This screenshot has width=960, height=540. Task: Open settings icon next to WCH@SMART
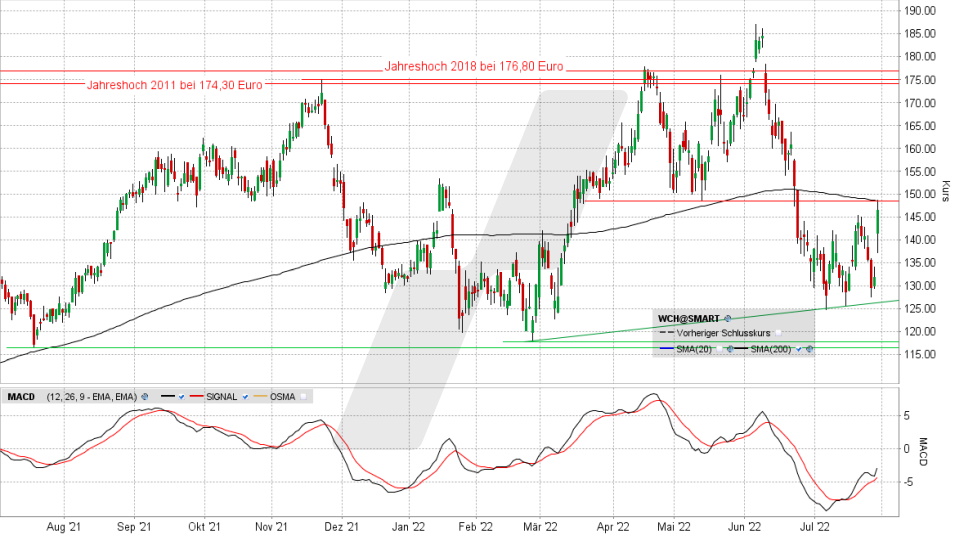click(728, 318)
